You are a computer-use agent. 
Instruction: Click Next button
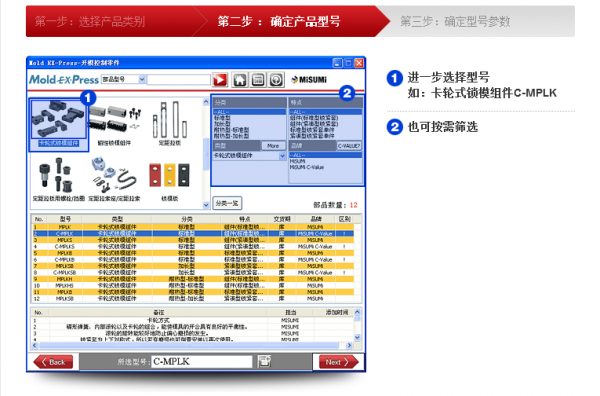pos(337,362)
